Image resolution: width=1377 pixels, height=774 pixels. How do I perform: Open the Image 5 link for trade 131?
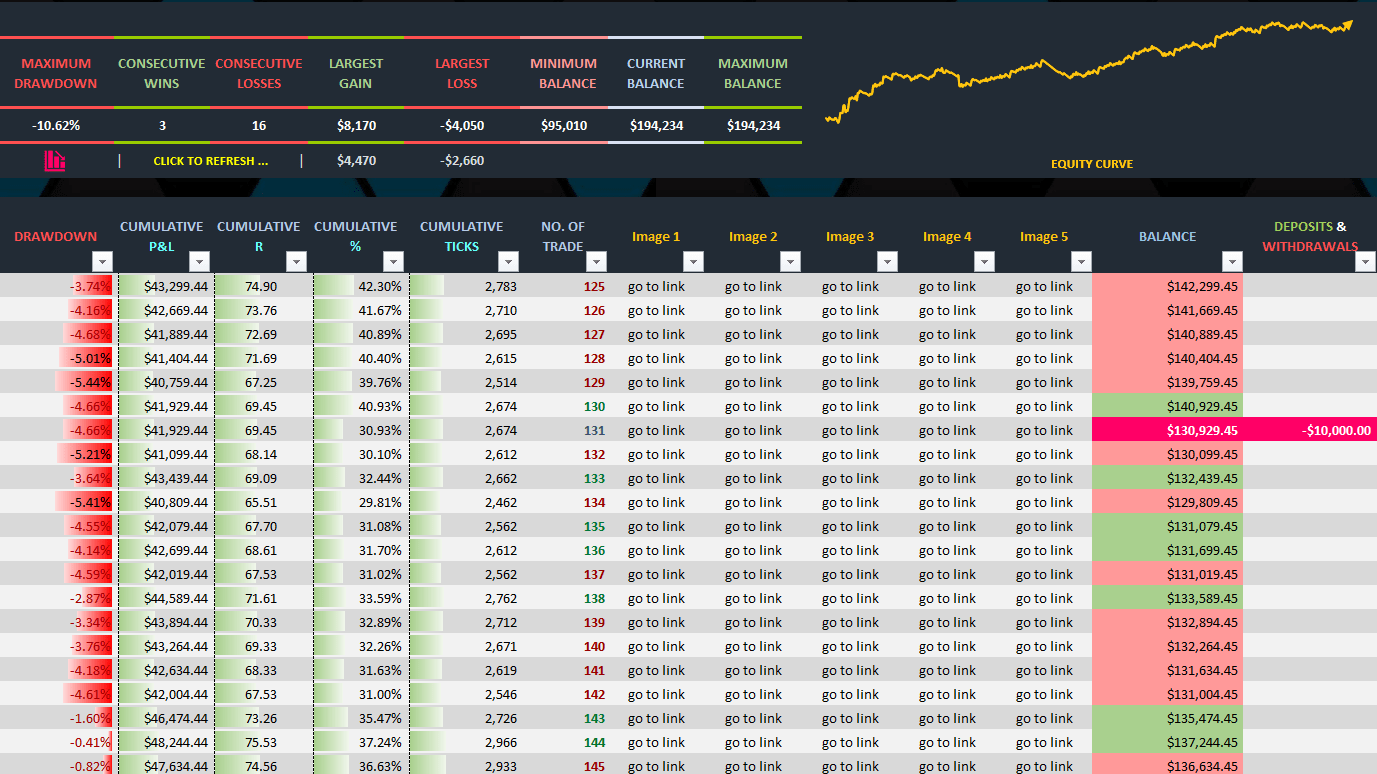pyautogui.click(x=1044, y=430)
